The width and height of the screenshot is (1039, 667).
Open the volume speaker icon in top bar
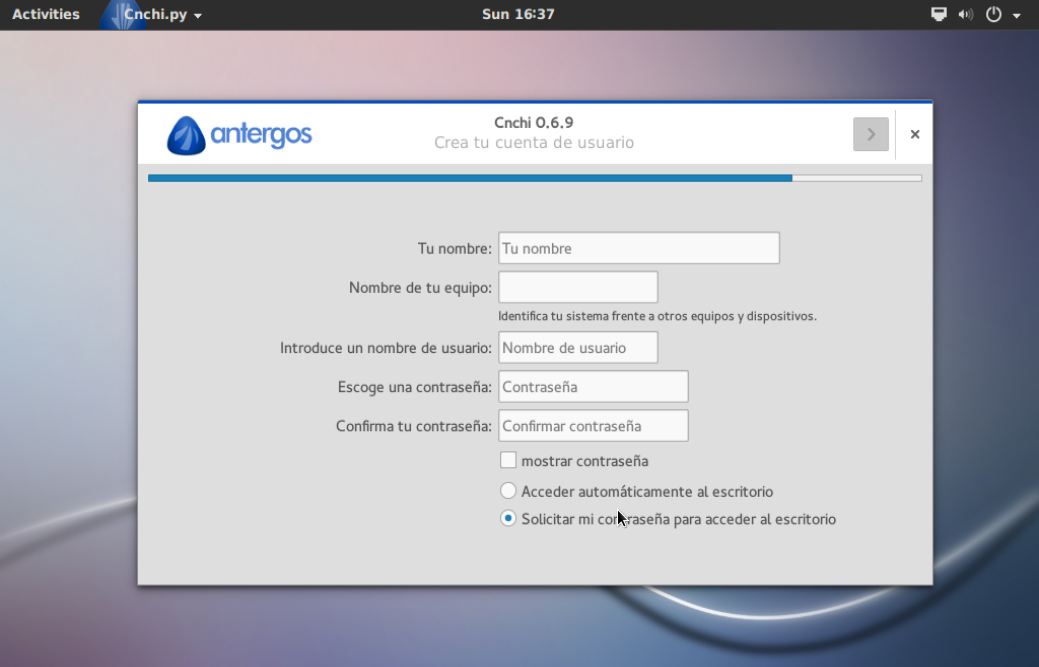coord(965,15)
